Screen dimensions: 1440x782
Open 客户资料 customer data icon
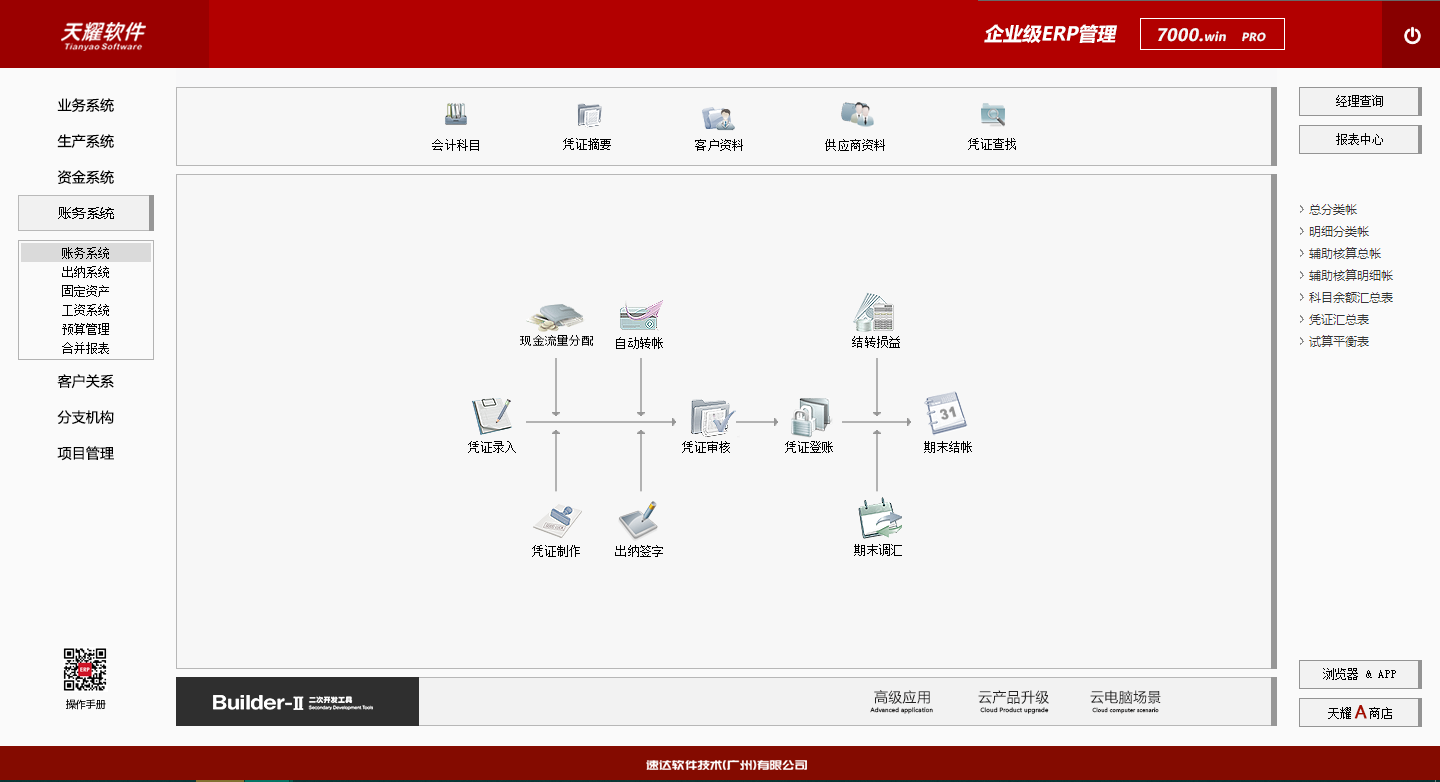pos(718,116)
